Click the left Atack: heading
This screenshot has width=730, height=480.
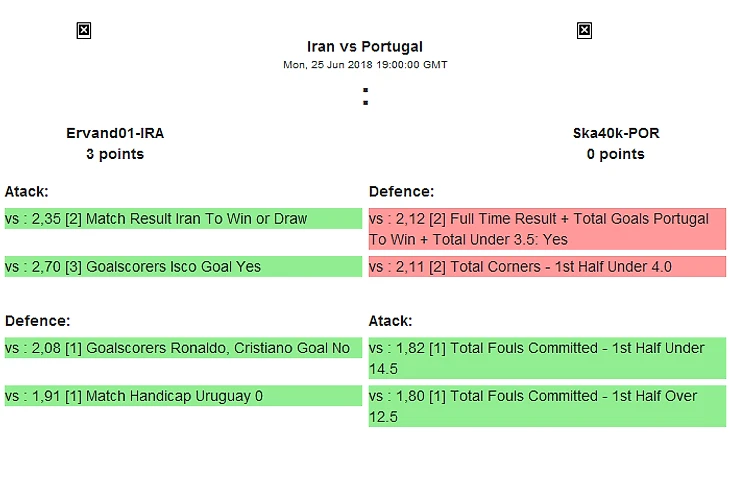click(x=27, y=191)
